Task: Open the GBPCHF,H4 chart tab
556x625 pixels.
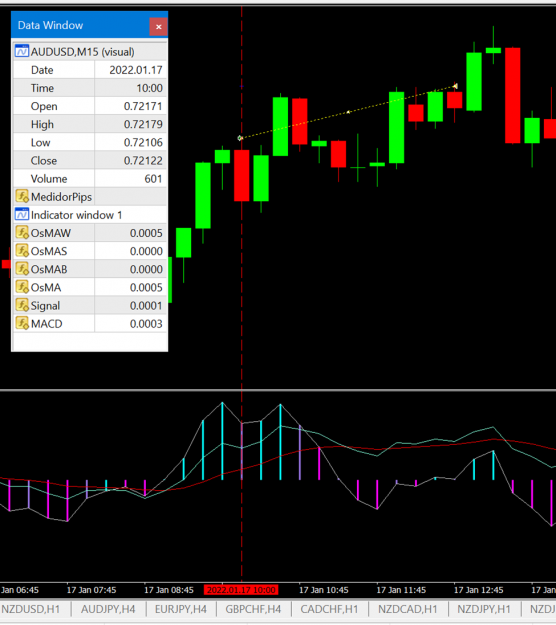Action: (253, 609)
